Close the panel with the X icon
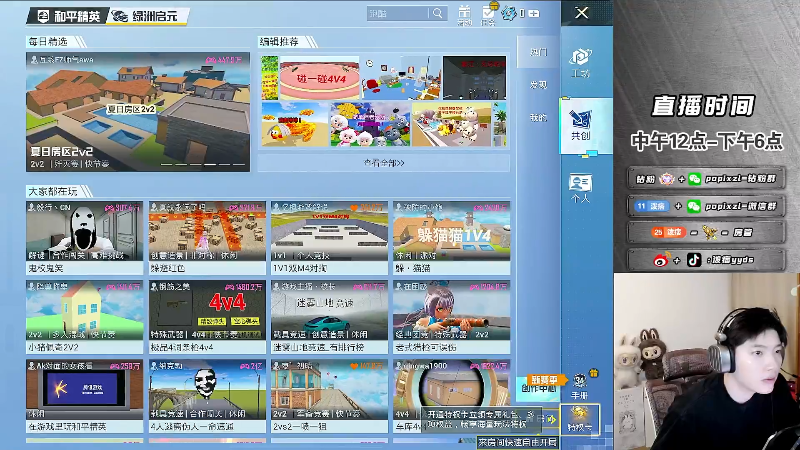The height and width of the screenshot is (450, 800). click(x=582, y=13)
